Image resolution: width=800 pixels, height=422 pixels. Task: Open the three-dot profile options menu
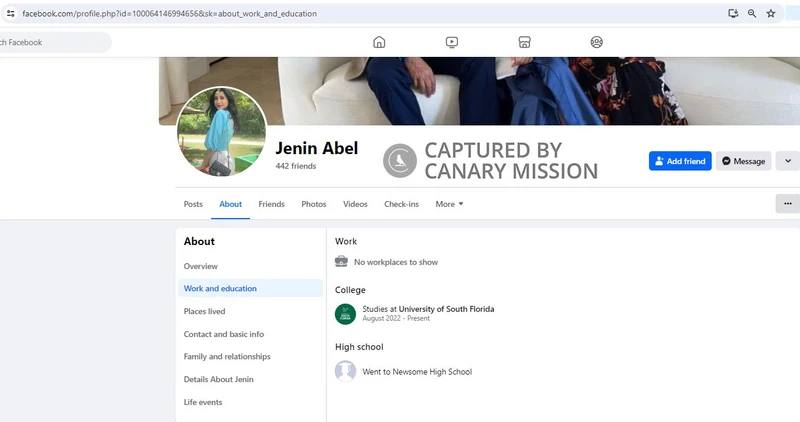click(788, 204)
